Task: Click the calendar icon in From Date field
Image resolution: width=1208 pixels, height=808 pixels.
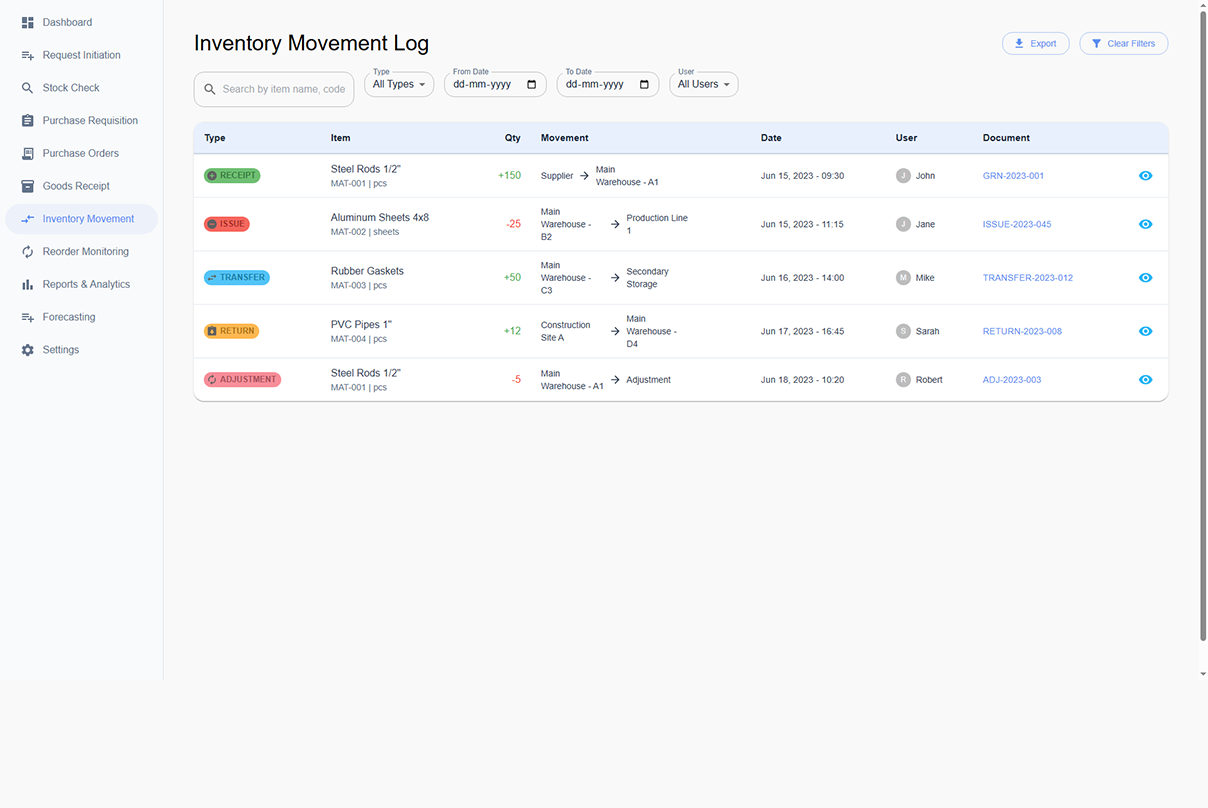Action: tap(532, 84)
